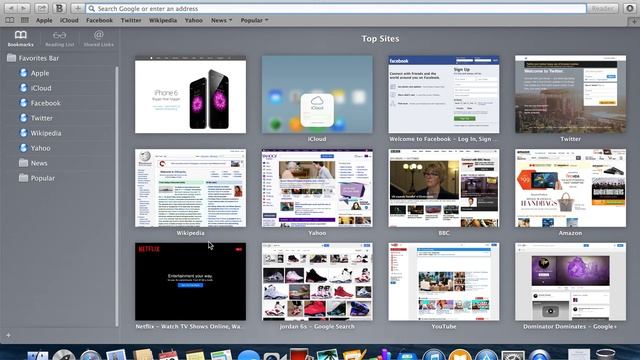Screen dimensions: 640x360
Task: Switch to the Reading List sidebar tab
Action: pyautogui.click(x=60, y=38)
